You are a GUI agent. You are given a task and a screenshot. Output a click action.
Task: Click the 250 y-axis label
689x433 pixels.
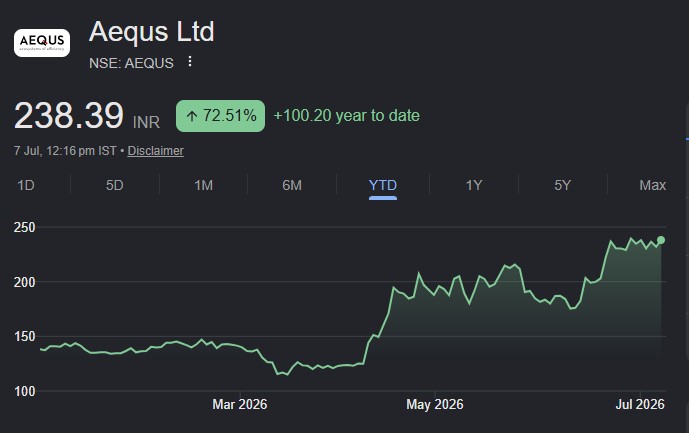point(25,227)
